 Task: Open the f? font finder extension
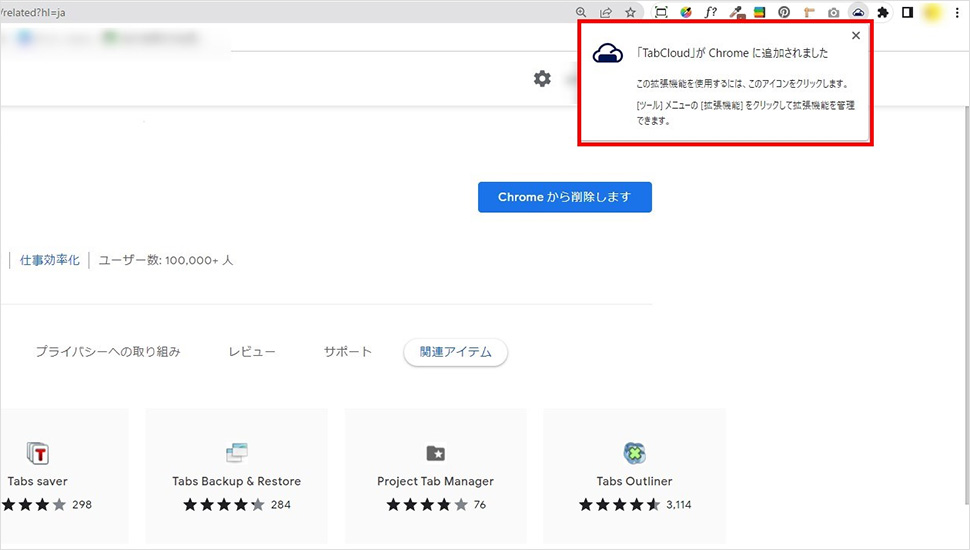pos(710,12)
